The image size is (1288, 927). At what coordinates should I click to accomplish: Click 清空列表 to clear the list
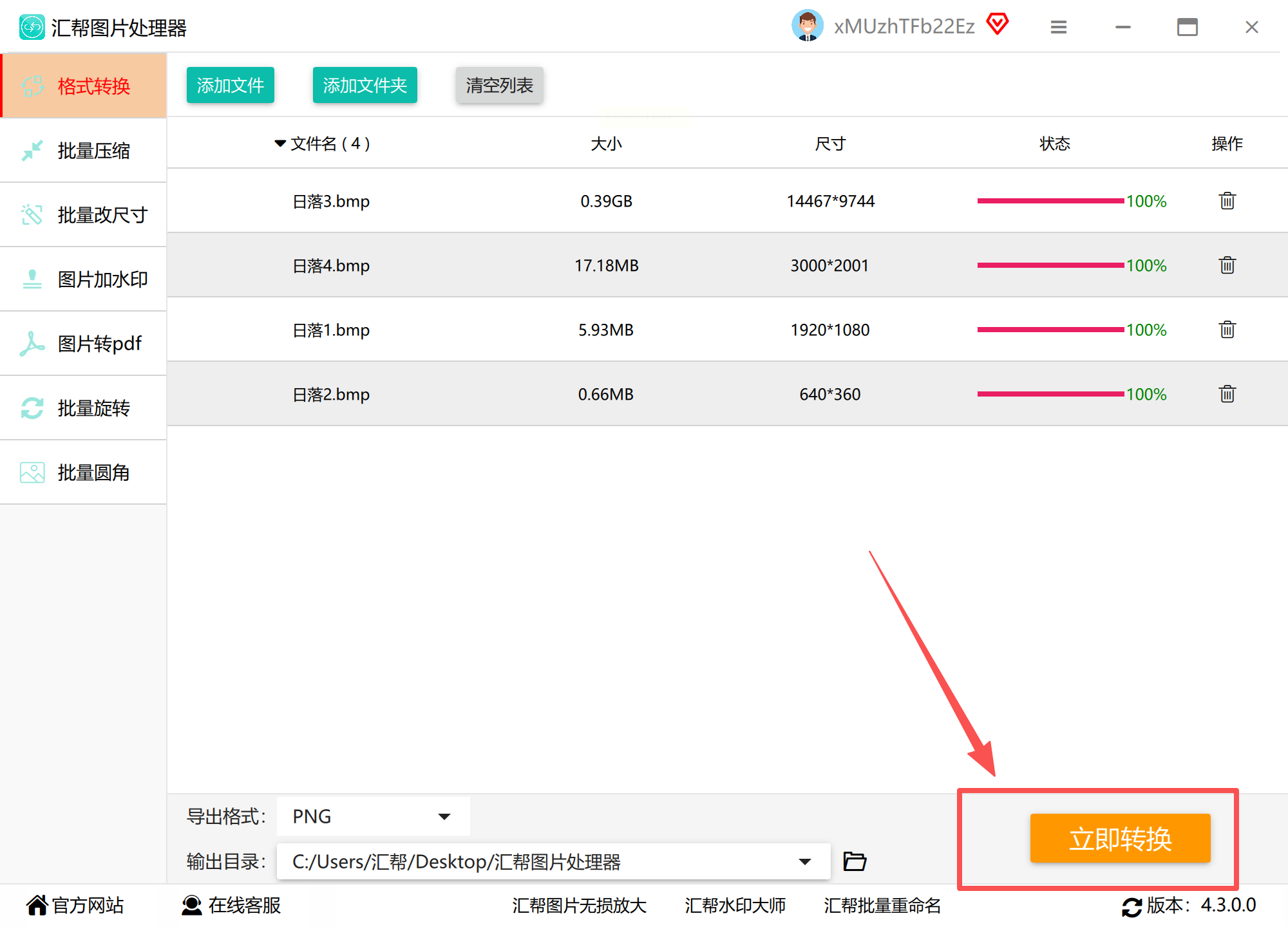(499, 85)
